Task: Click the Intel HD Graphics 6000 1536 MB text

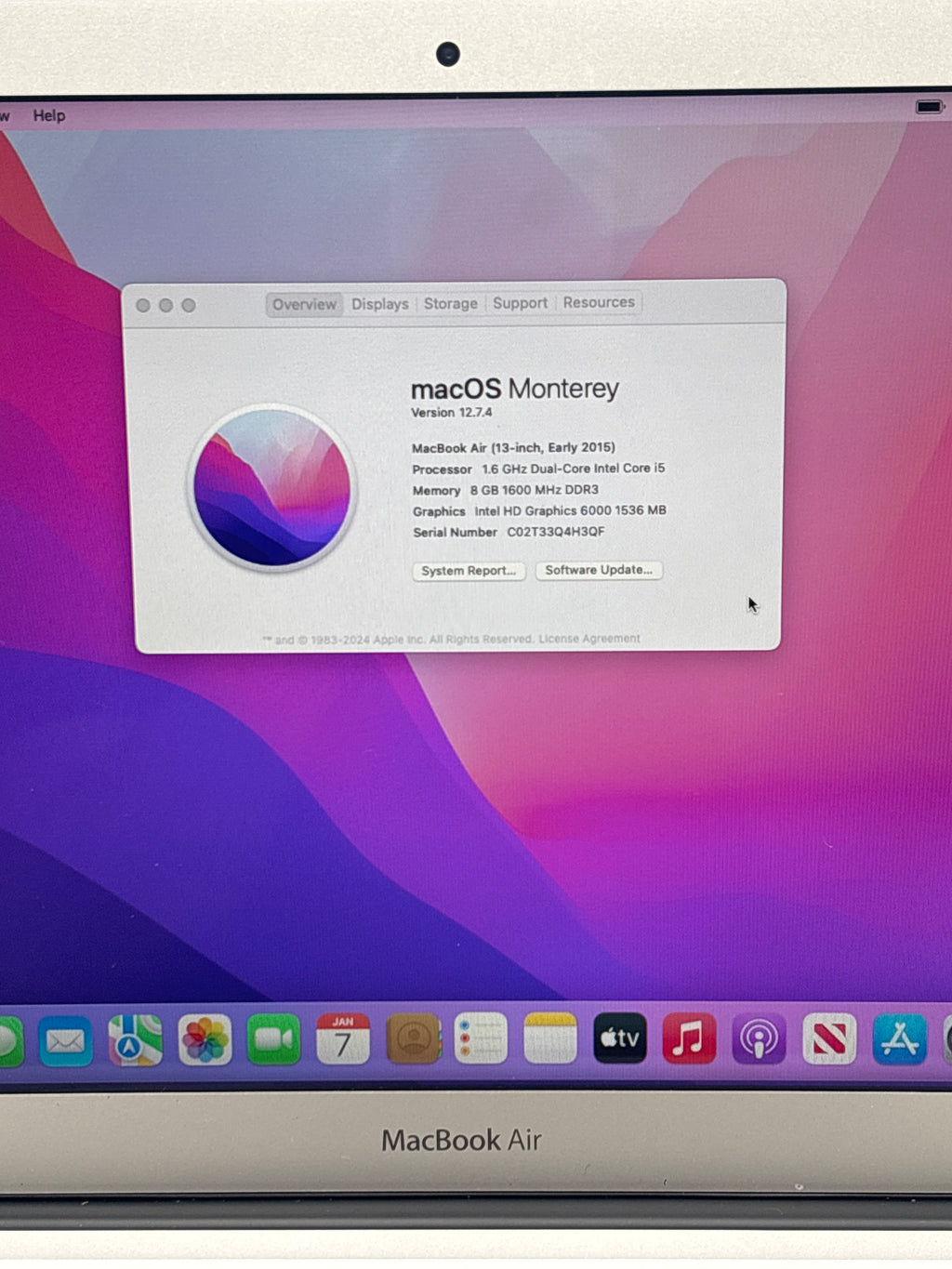Action: pyautogui.click(x=571, y=510)
